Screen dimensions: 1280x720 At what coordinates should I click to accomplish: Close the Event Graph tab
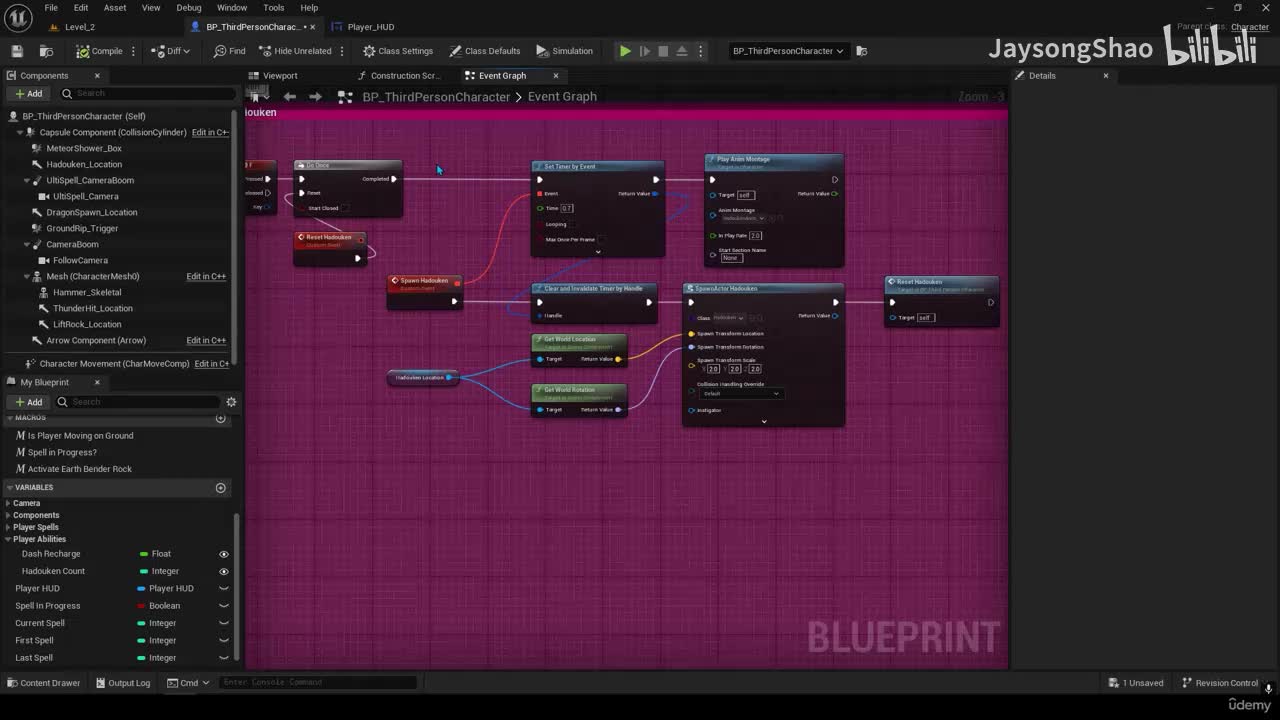click(x=556, y=76)
